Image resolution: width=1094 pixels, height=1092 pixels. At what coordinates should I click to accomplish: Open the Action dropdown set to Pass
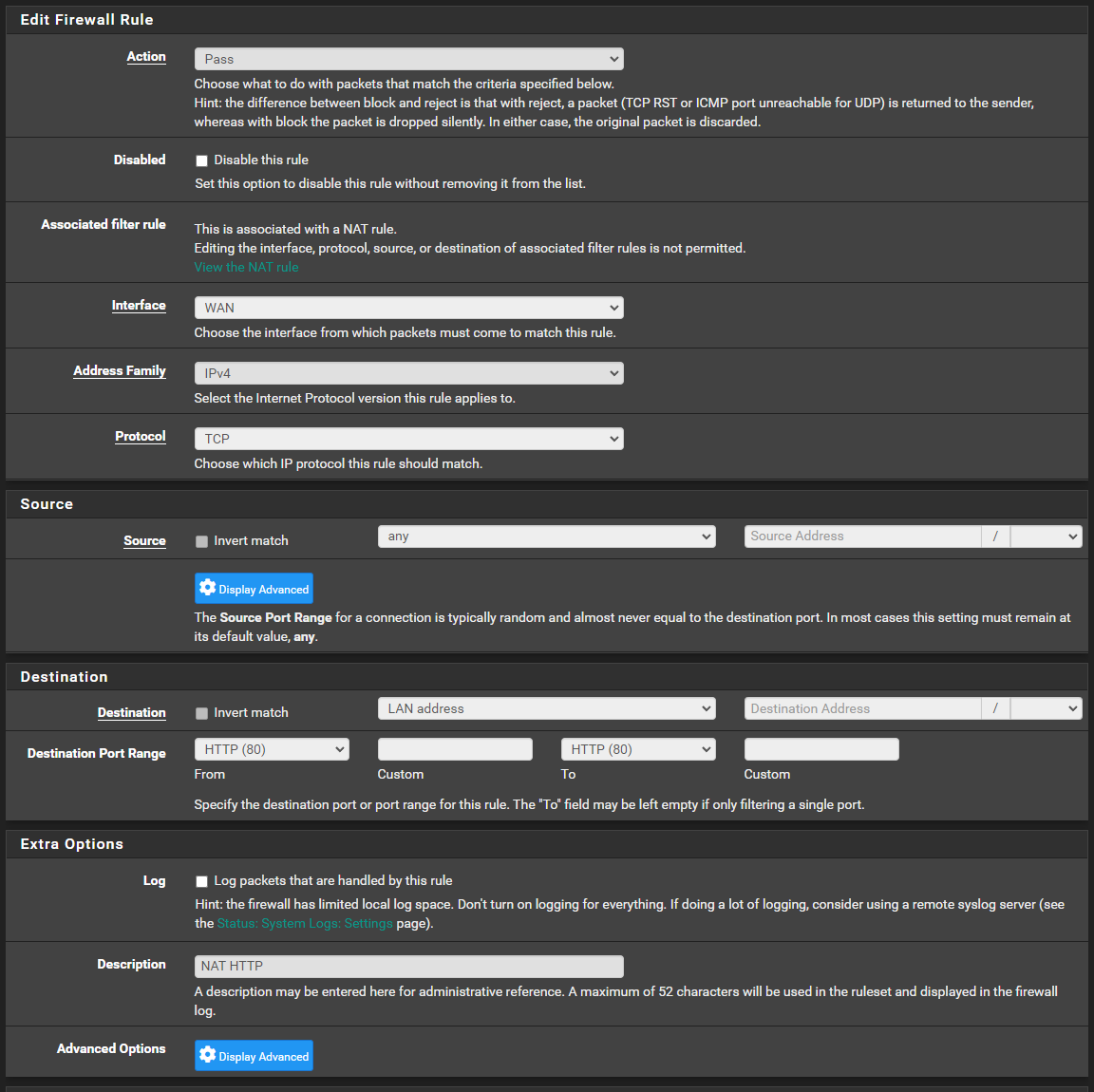tap(409, 59)
